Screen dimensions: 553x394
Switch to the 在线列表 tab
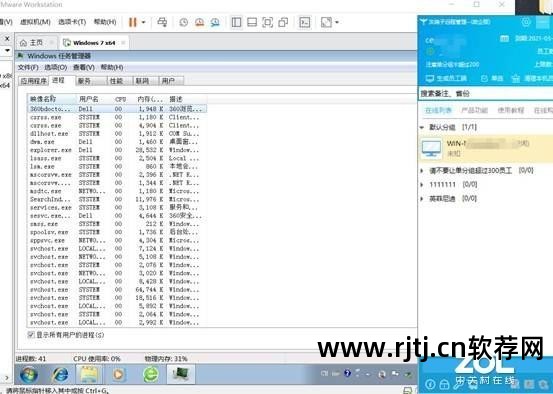tap(438, 111)
